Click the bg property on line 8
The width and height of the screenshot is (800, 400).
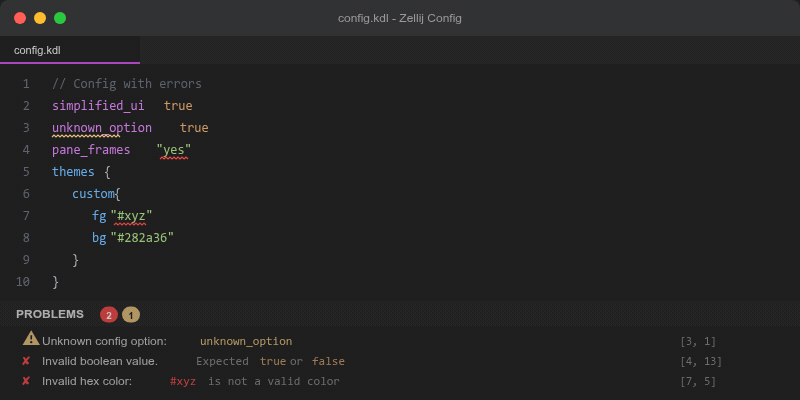click(x=99, y=238)
